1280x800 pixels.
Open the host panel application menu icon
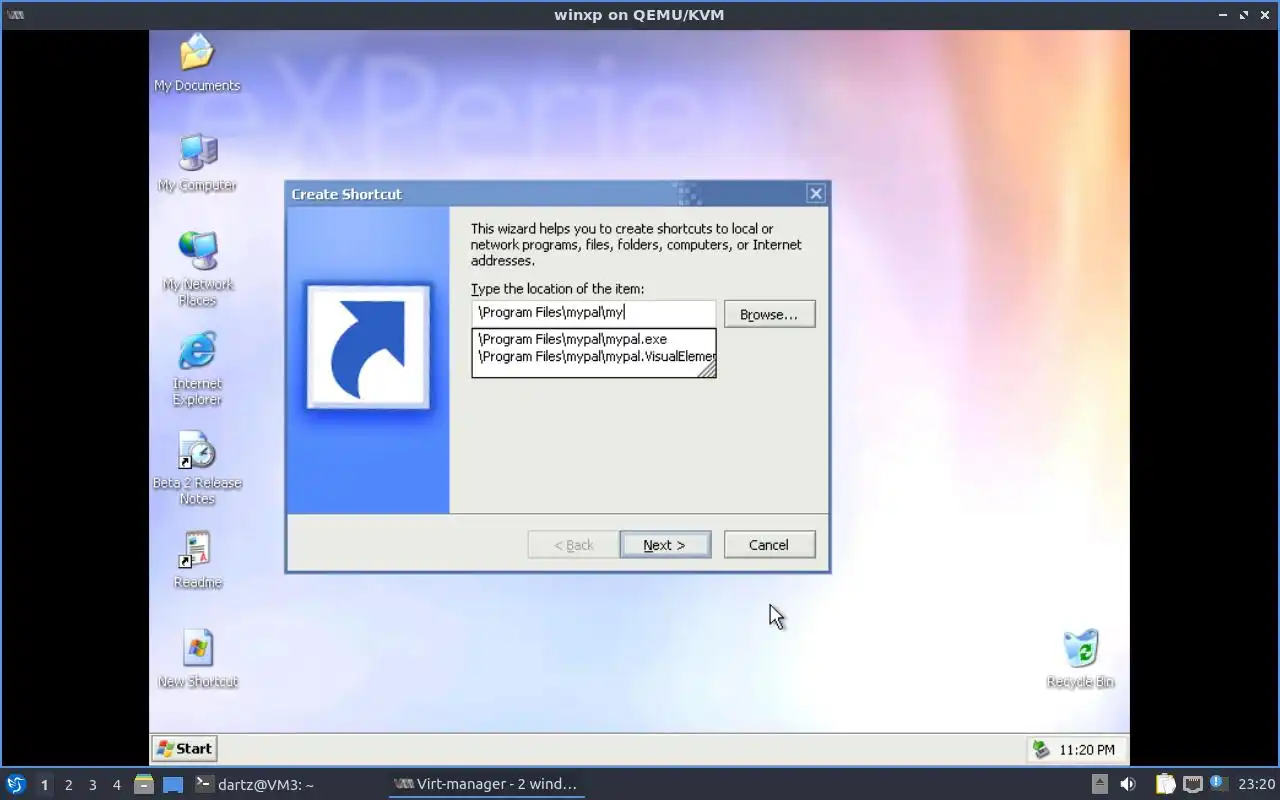[15, 784]
